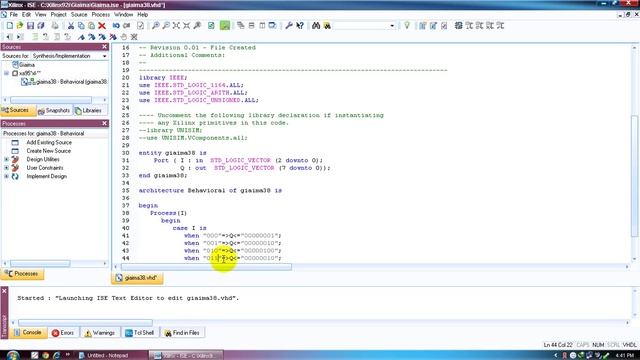Click the Undo toolbar icon

[116, 26]
